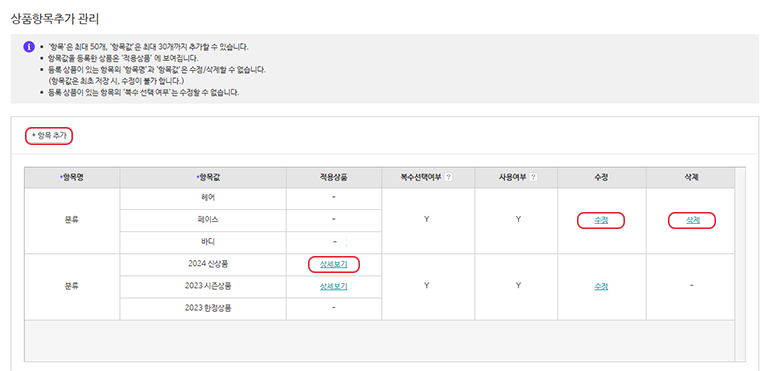The image size is (768, 371).
Task: Open the help icon beside 복수선택여부
Action: [x=448, y=177]
